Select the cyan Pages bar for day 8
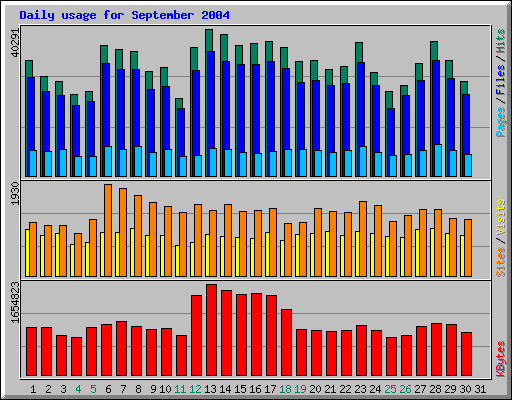512x400 pixels. pyautogui.click(x=138, y=161)
